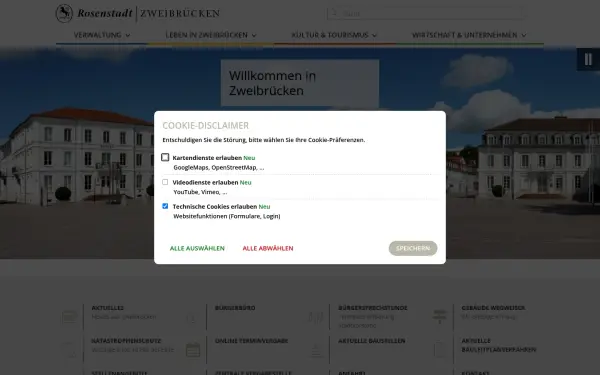Uncheck the Technische Cookies erlauben checkbox
Viewport: 600px width, 375px height.
coord(165,206)
